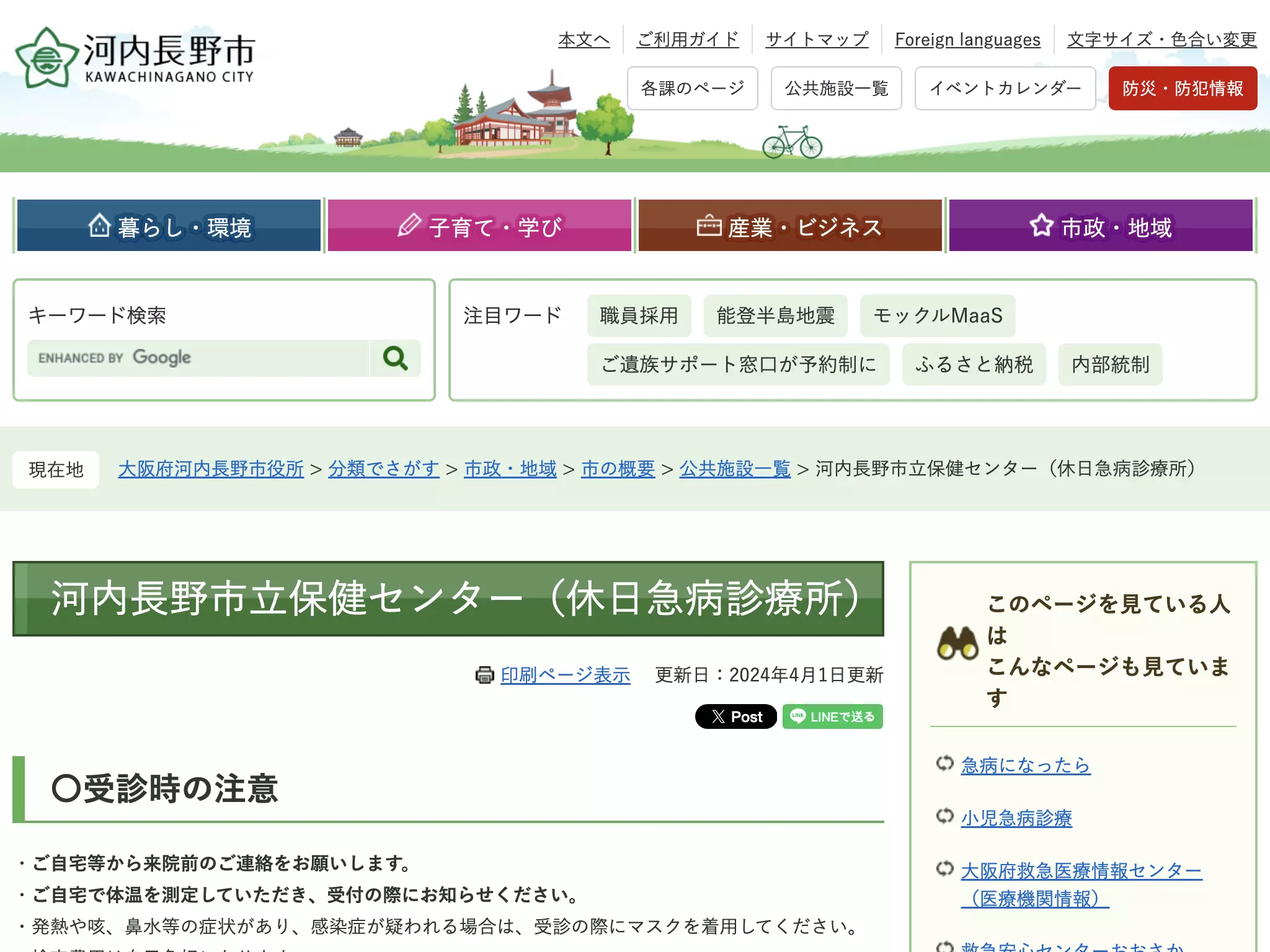Select 能登半島地震 trending word
The width and height of the screenshot is (1270, 952).
coord(775,315)
